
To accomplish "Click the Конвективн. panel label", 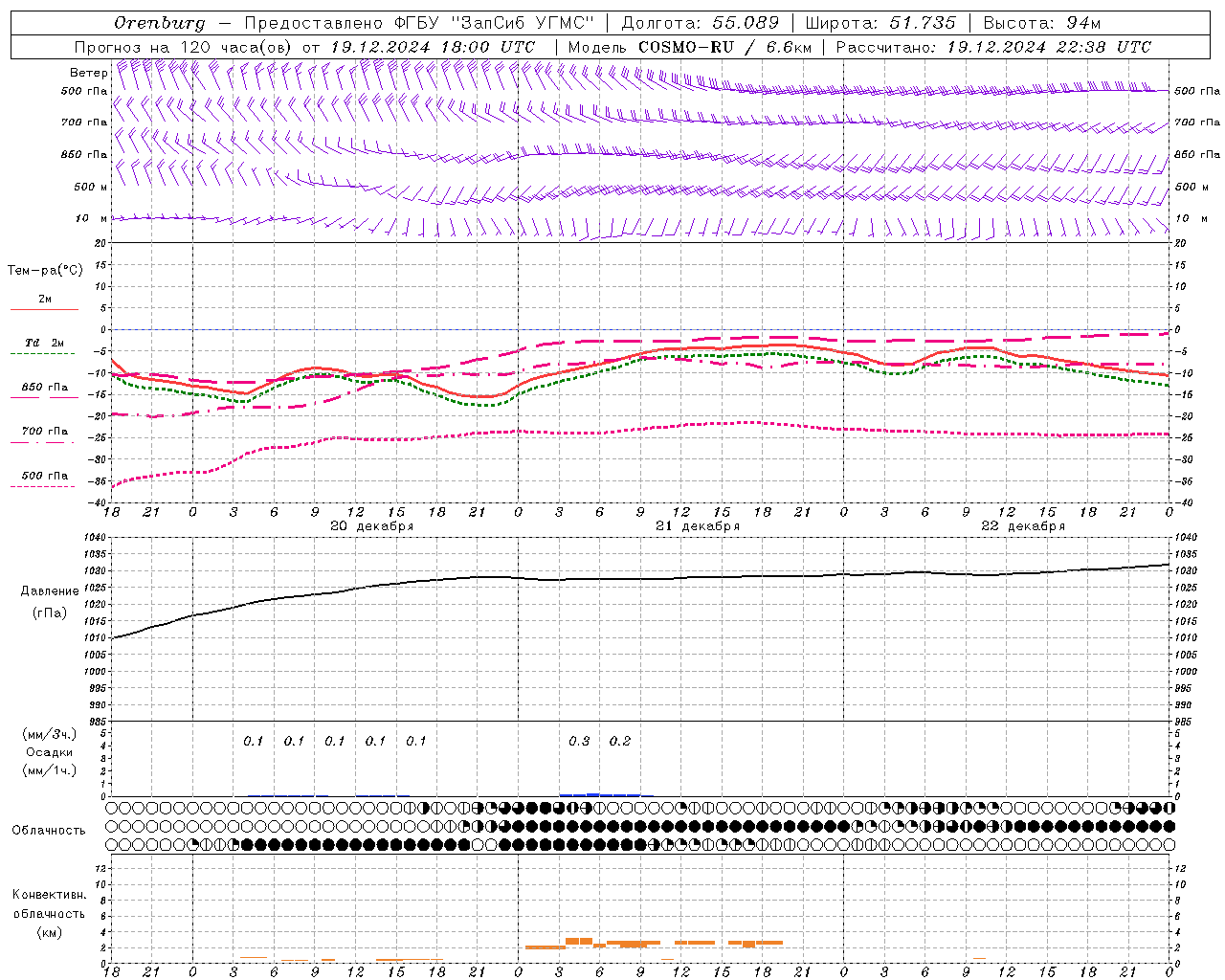I will coord(49,895).
